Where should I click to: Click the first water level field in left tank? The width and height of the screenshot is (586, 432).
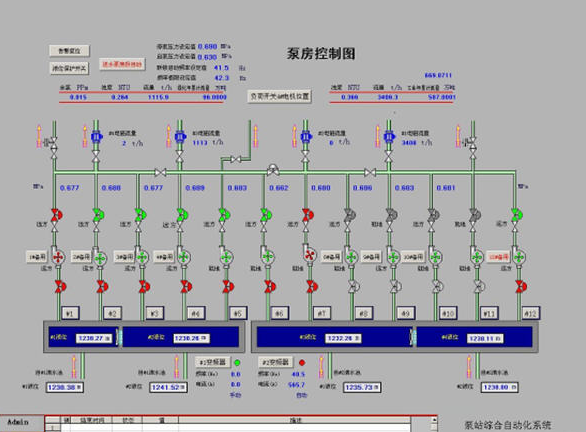pos(94,338)
